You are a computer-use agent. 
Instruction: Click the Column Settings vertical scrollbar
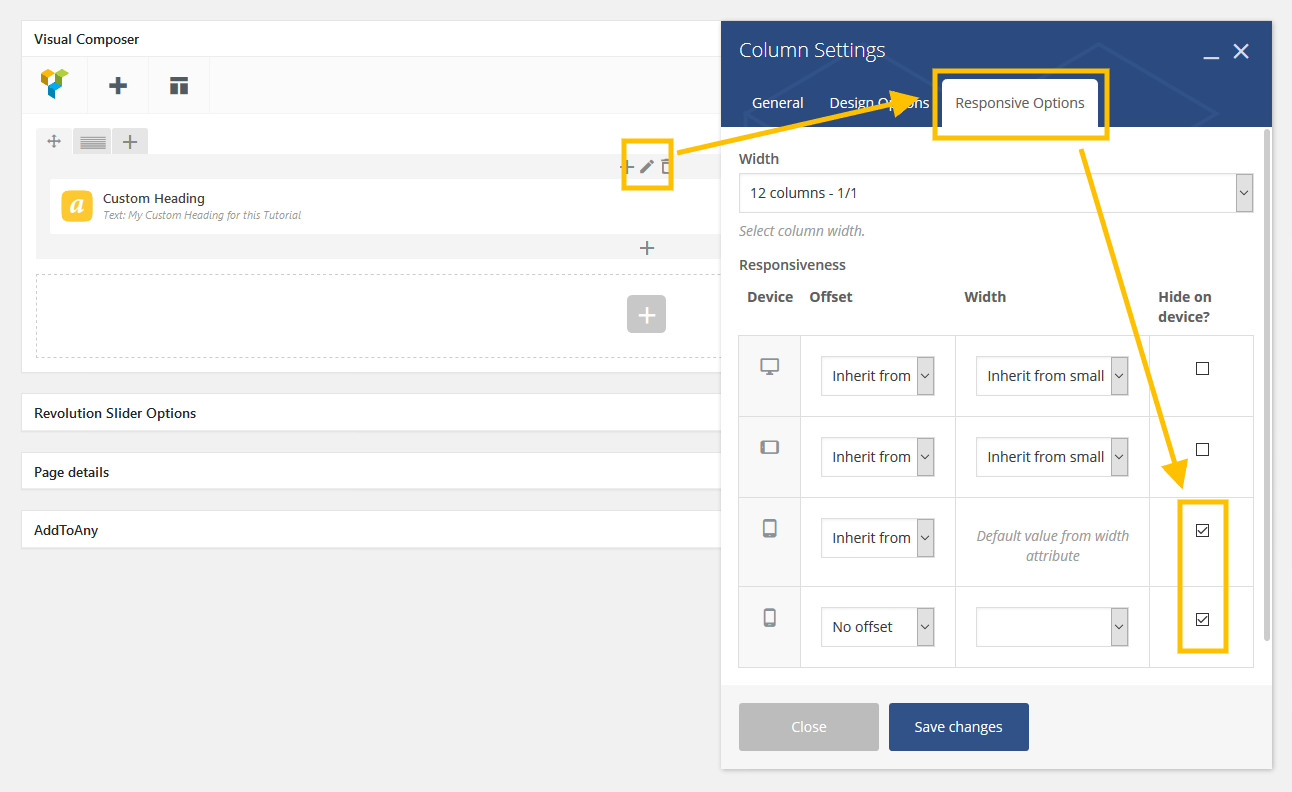1267,380
